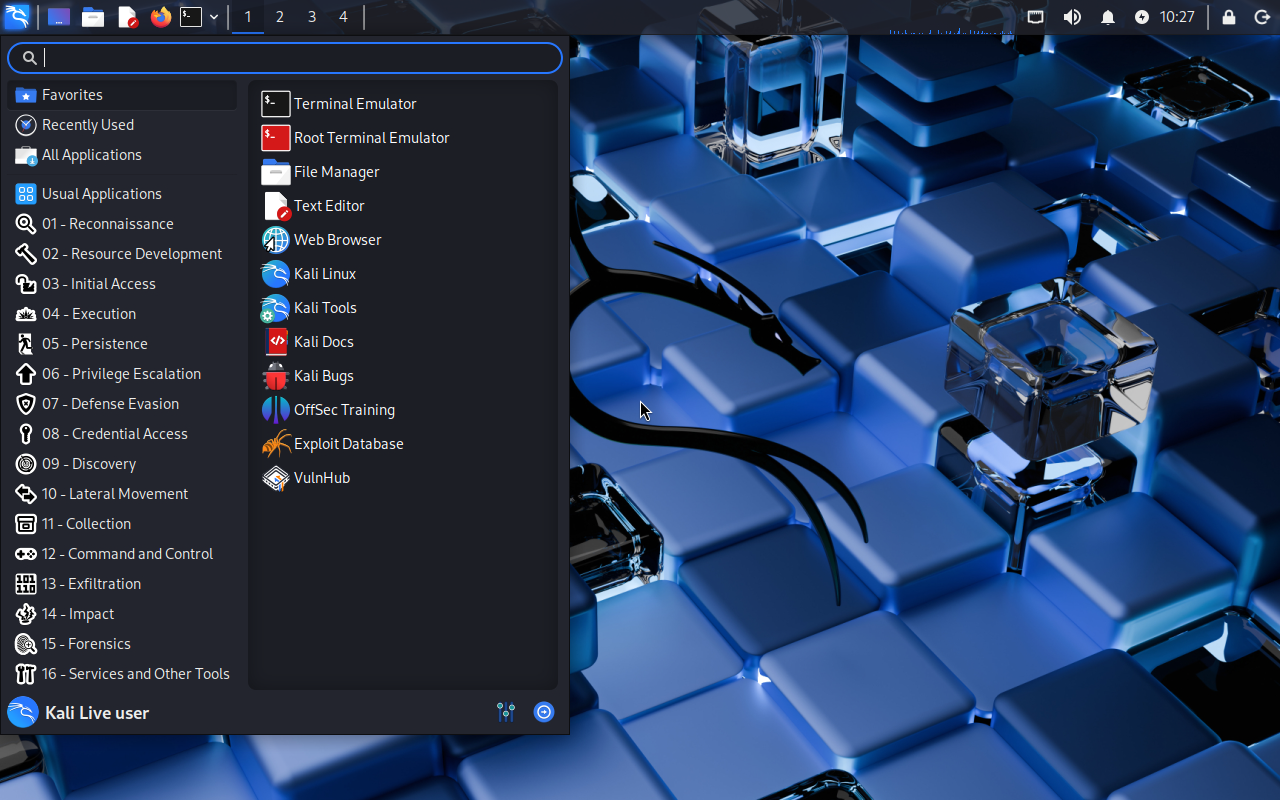Open Exploit Database shortcut

(x=347, y=444)
